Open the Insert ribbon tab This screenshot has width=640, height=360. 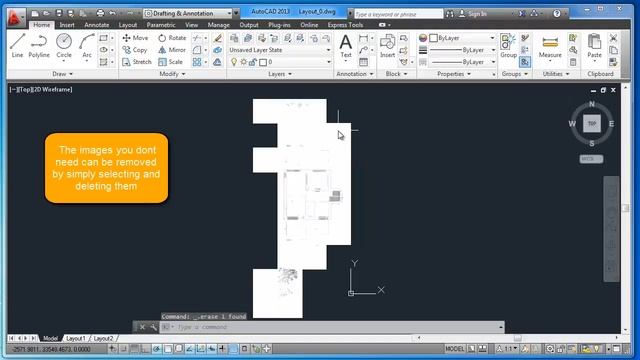(x=67, y=25)
